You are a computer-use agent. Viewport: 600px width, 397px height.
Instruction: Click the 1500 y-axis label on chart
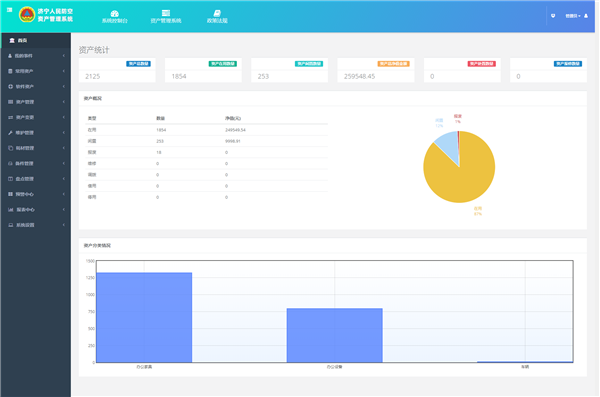point(90,261)
